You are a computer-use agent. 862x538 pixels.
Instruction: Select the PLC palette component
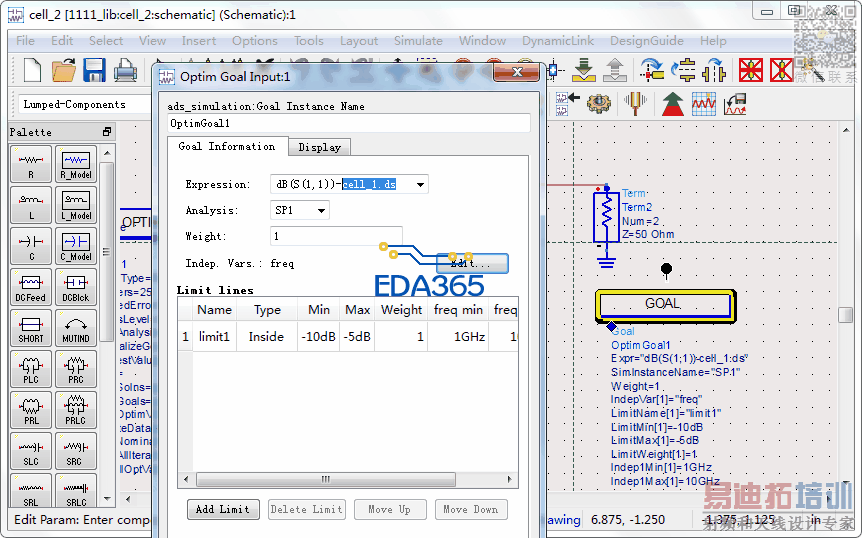tap(31, 369)
